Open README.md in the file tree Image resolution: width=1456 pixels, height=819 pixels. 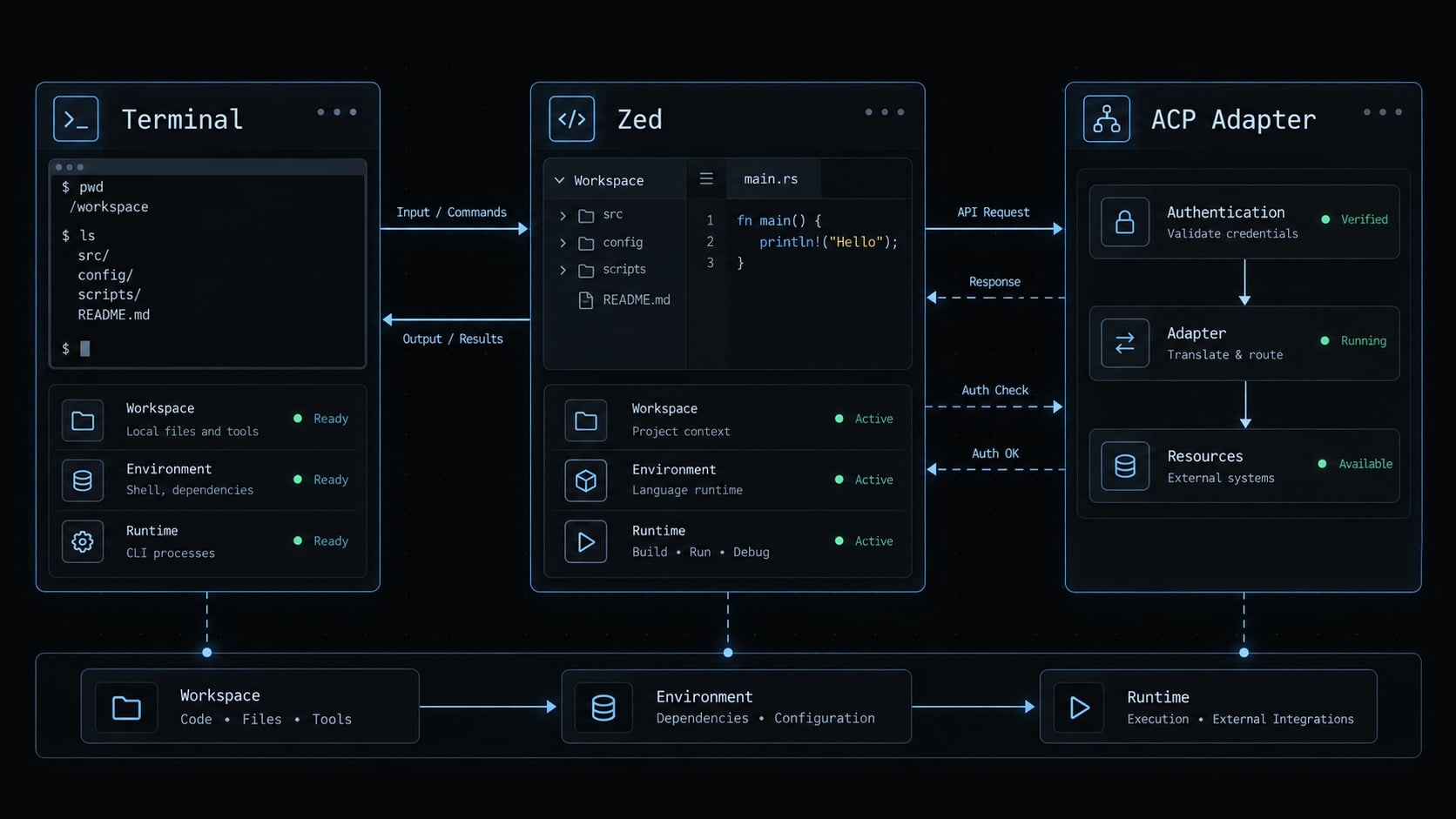tap(624, 300)
